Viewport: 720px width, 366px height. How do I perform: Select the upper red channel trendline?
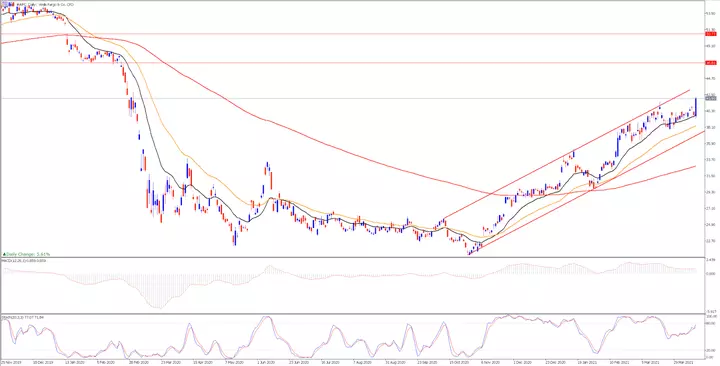click(x=567, y=154)
